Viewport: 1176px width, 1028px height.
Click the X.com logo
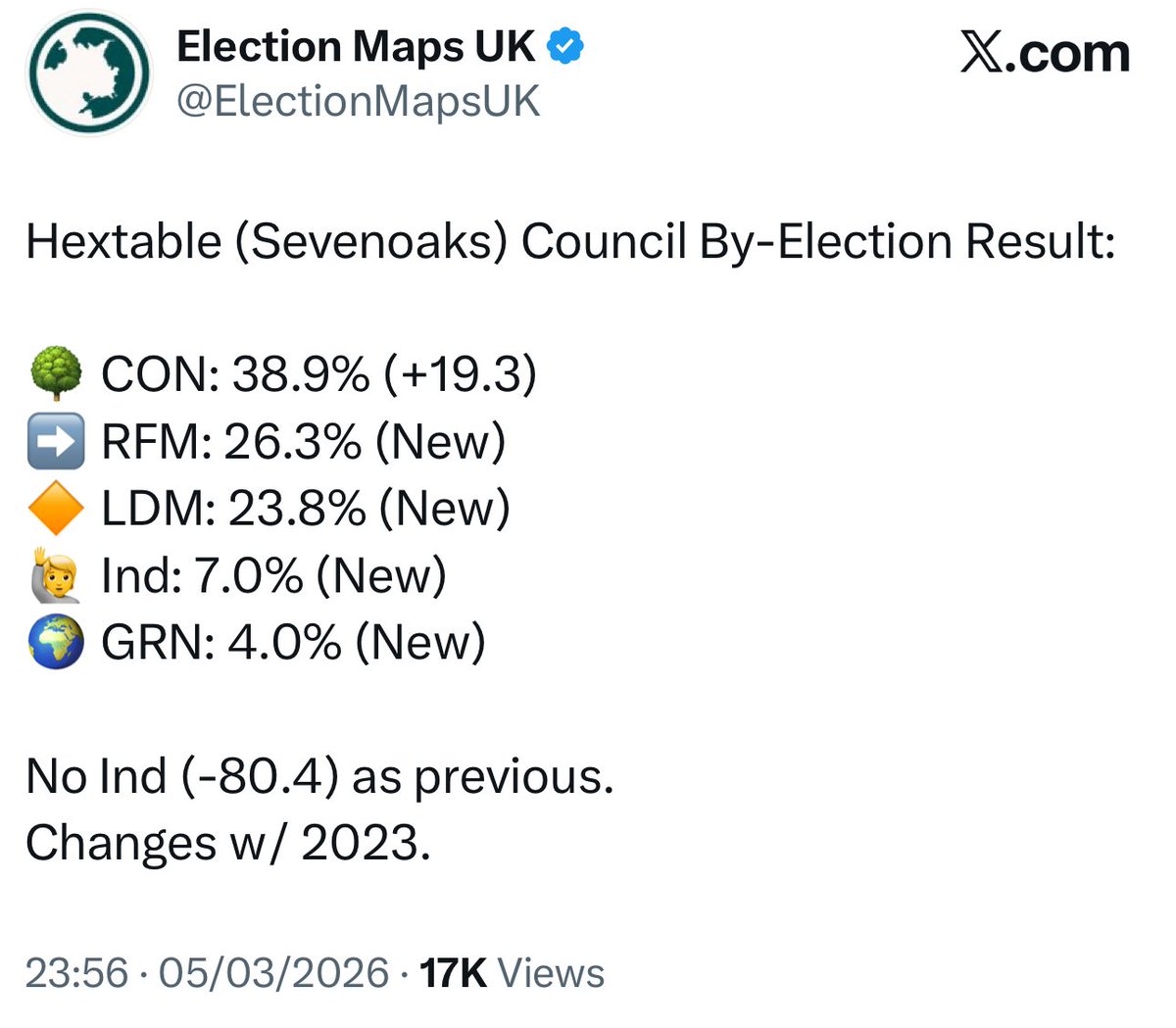click(x=1045, y=53)
